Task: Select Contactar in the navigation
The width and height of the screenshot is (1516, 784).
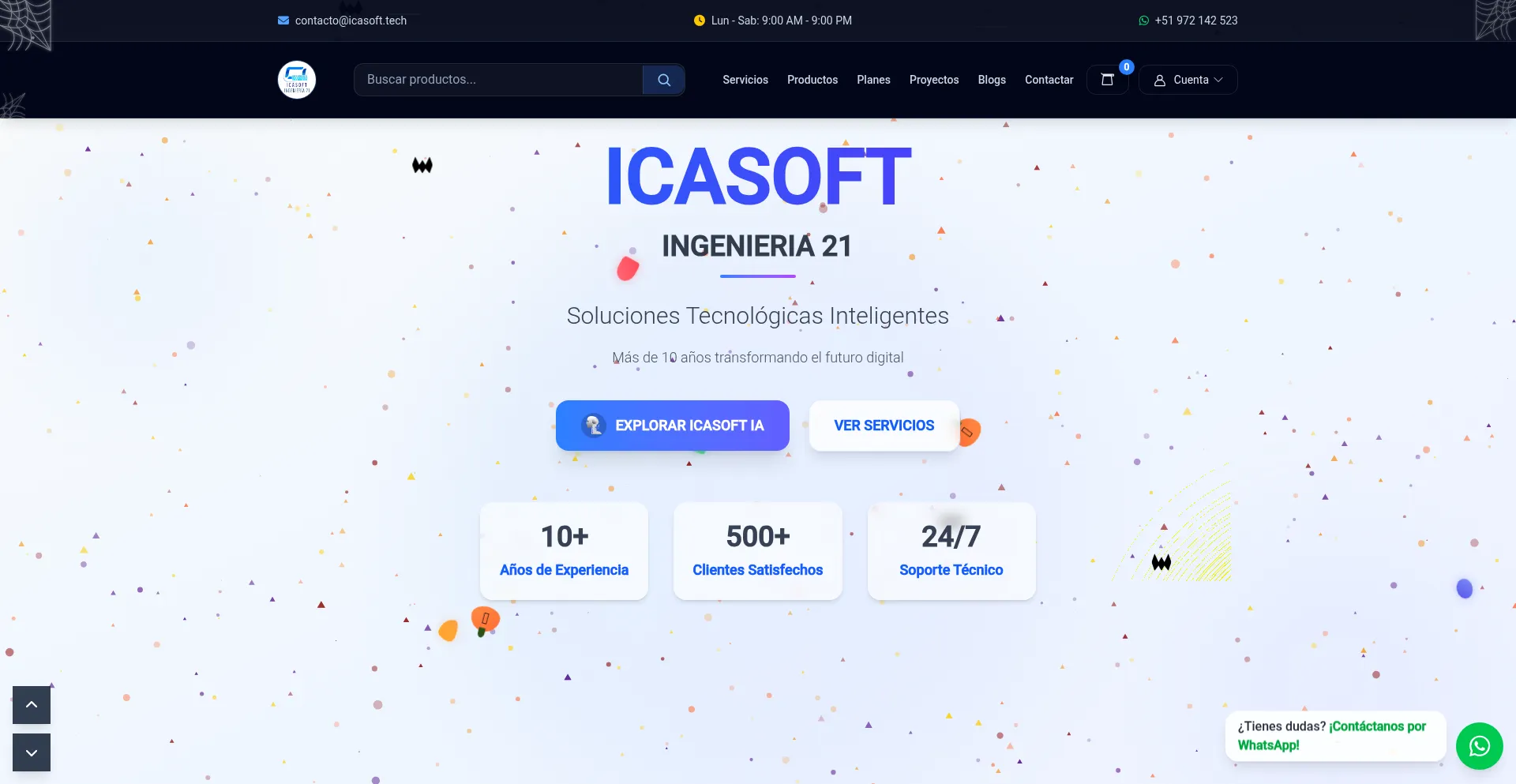Action: (x=1049, y=80)
